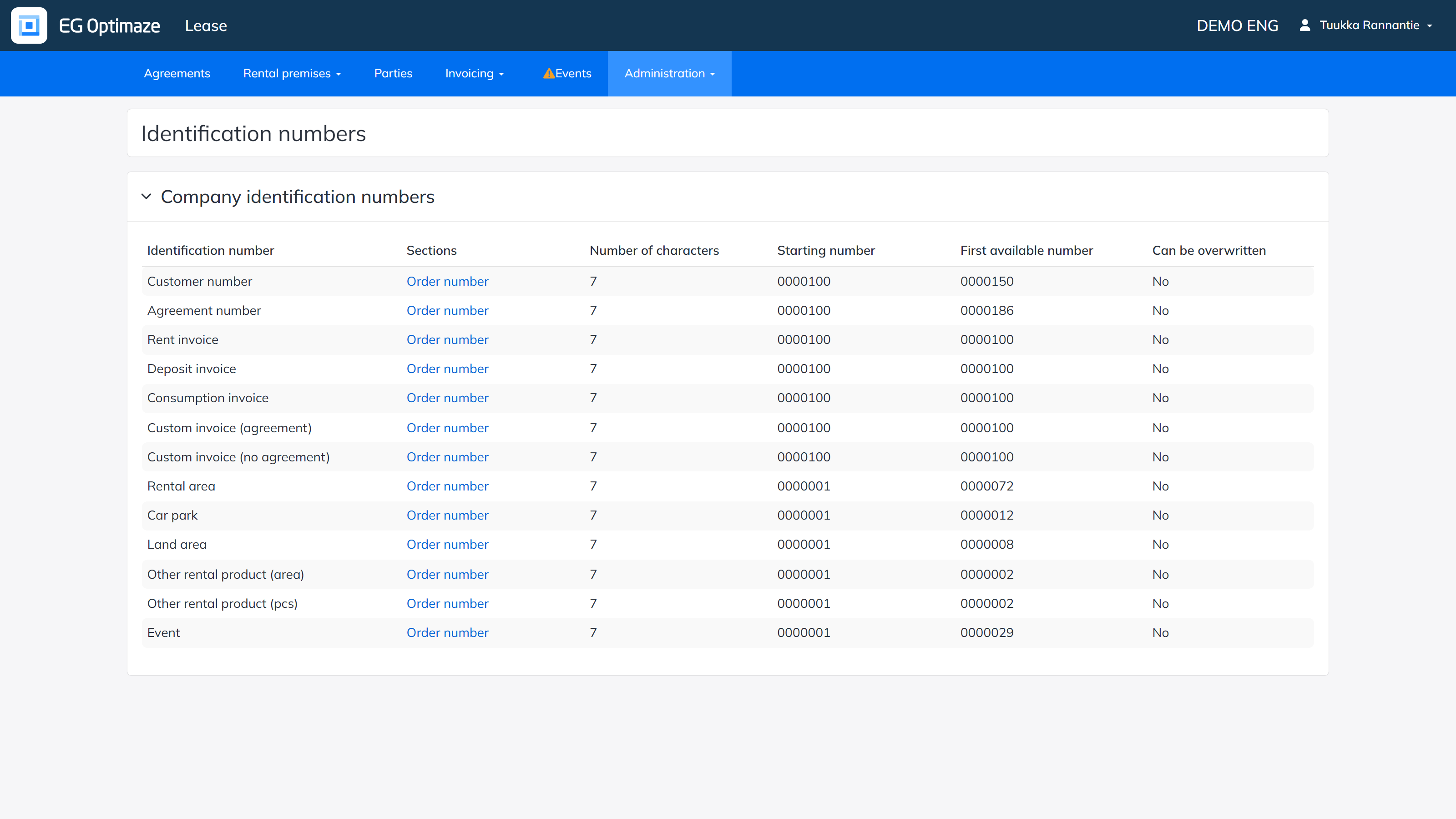Click the EG Optimaze logo icon
The height and width of the screenshot is (819, 1456).
pos(29,25)
